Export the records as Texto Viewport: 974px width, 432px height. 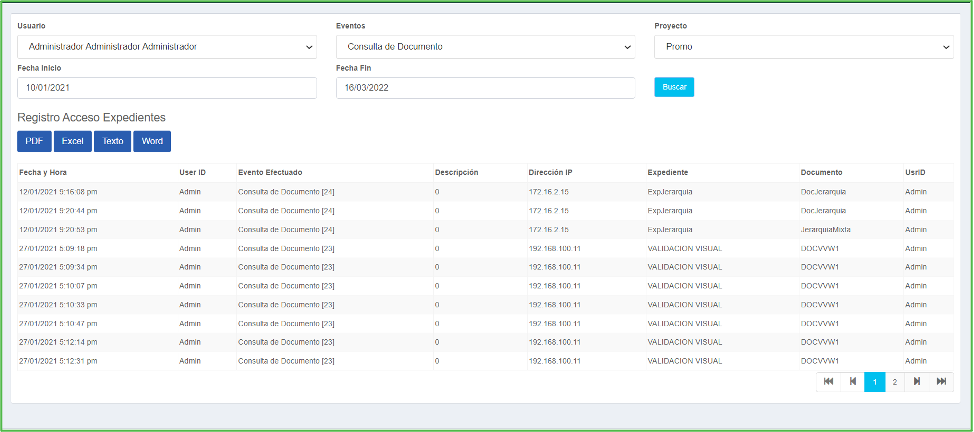click(112, 141)
